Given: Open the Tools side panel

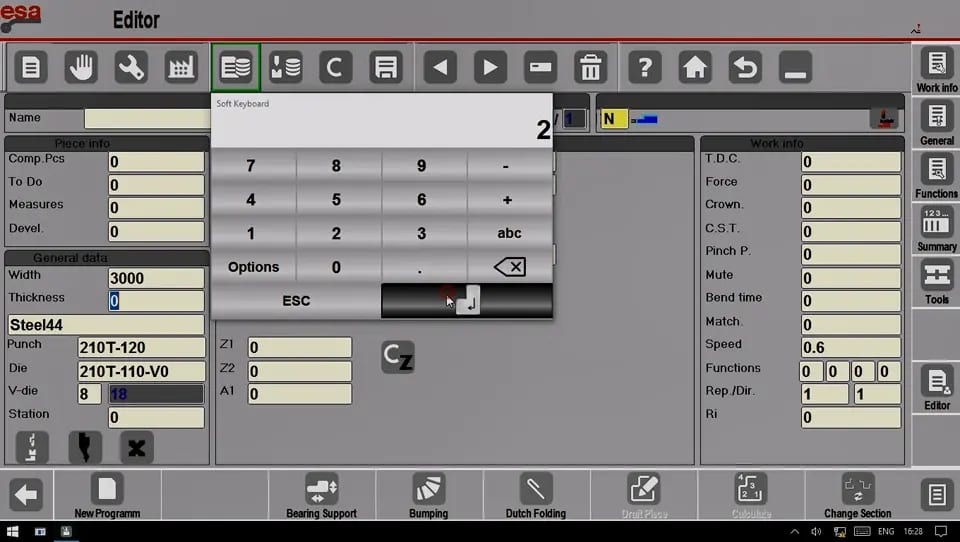Looking at the screenshot, I should 936,282.
